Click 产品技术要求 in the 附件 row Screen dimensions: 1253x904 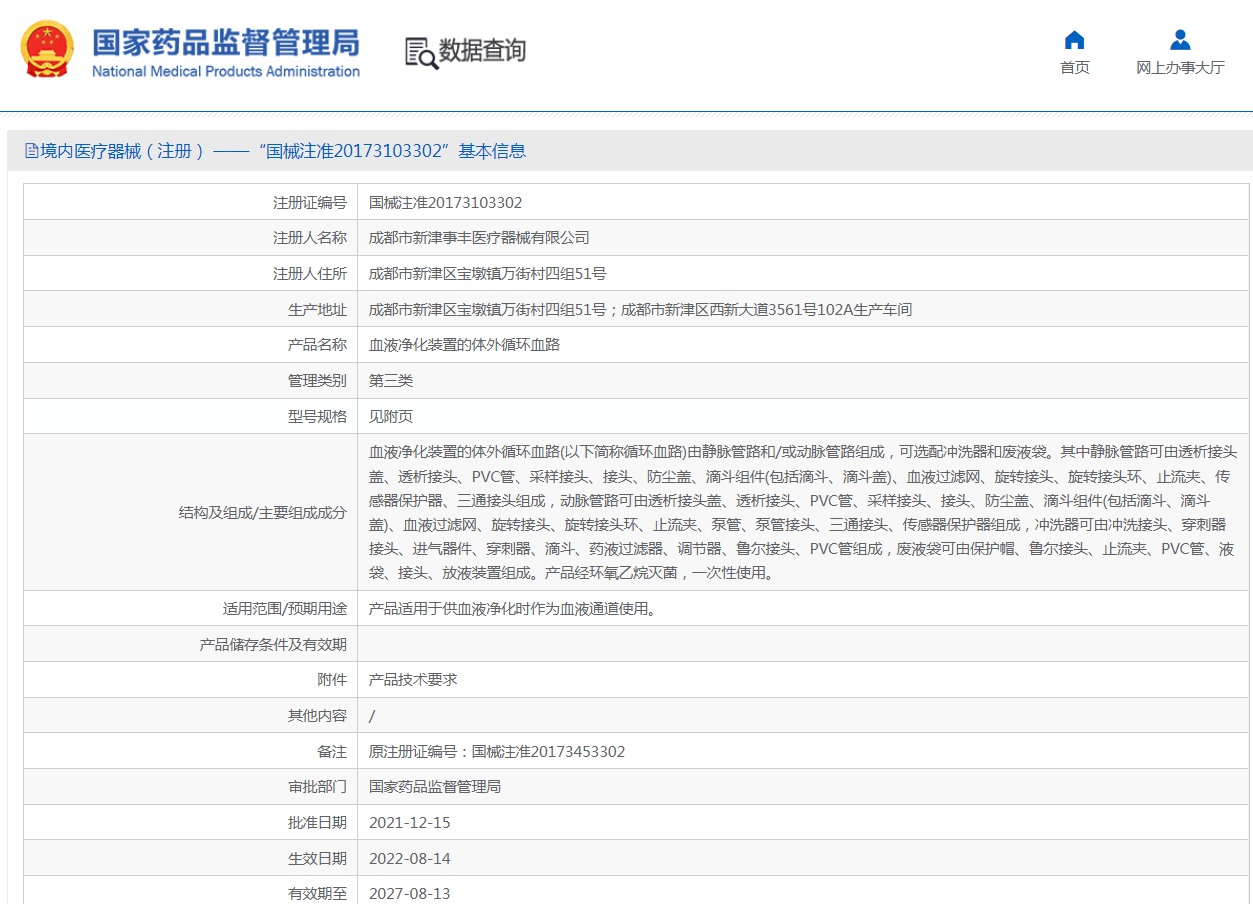[413, 680]
